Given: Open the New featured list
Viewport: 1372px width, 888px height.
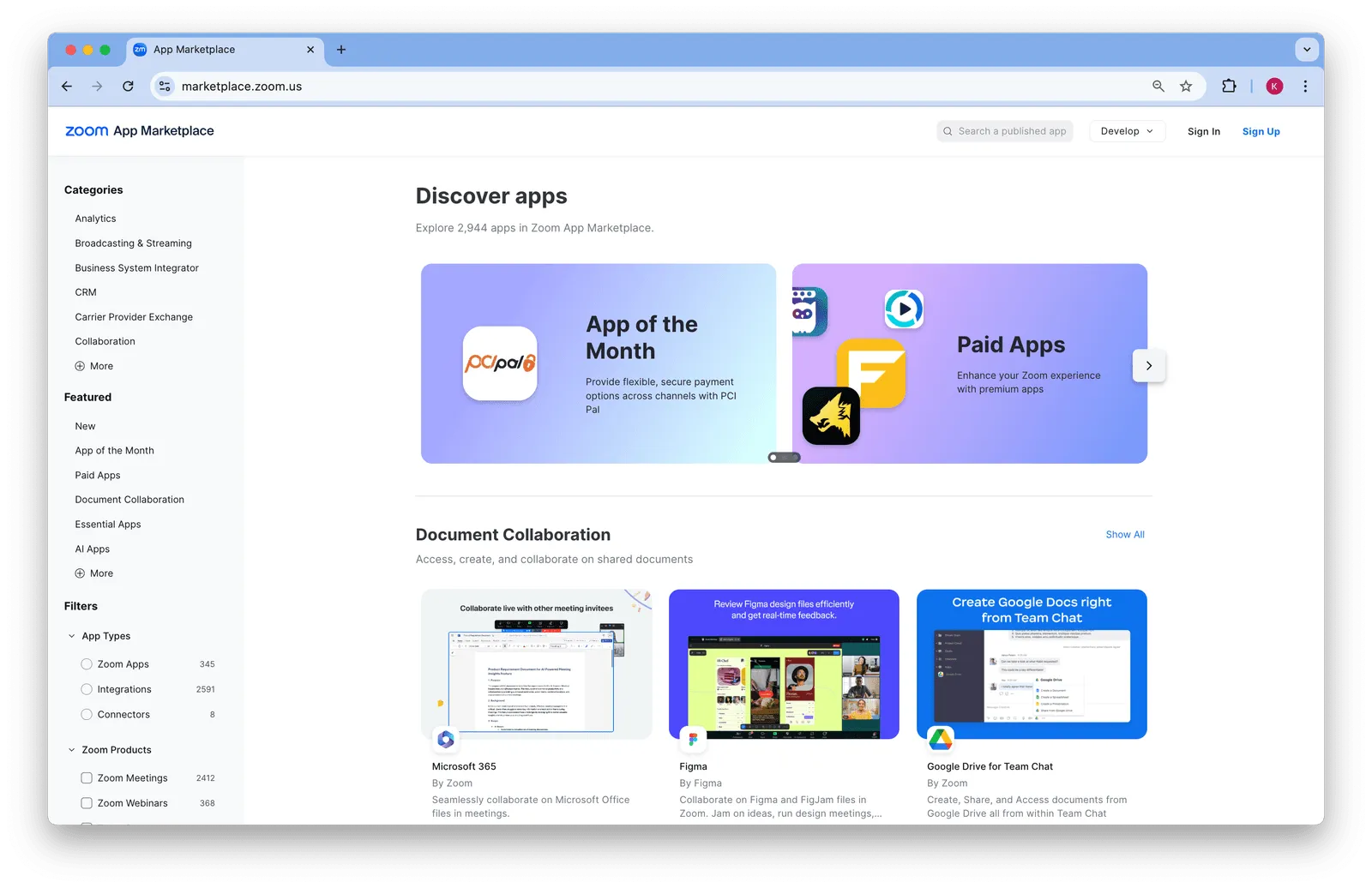Looking at the screenshot, I should (85, 426).
